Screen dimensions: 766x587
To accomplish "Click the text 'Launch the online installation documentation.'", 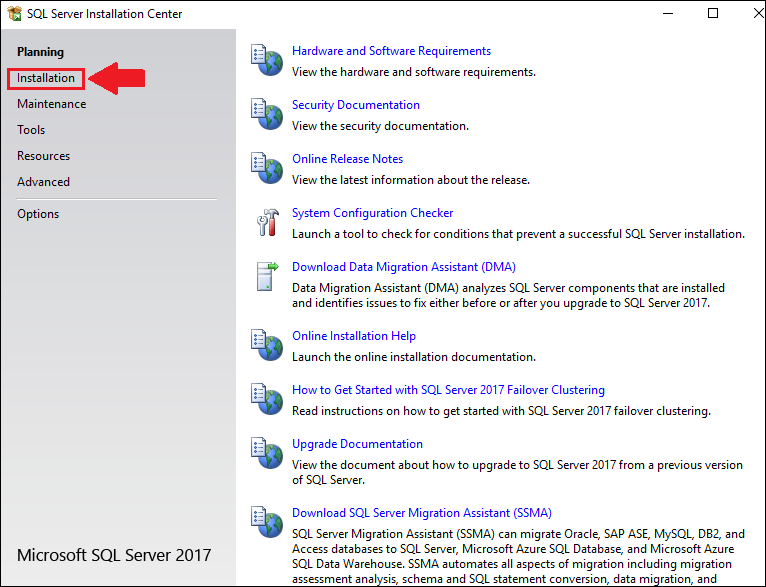I will pyautogui.click(x=414, y=357).
